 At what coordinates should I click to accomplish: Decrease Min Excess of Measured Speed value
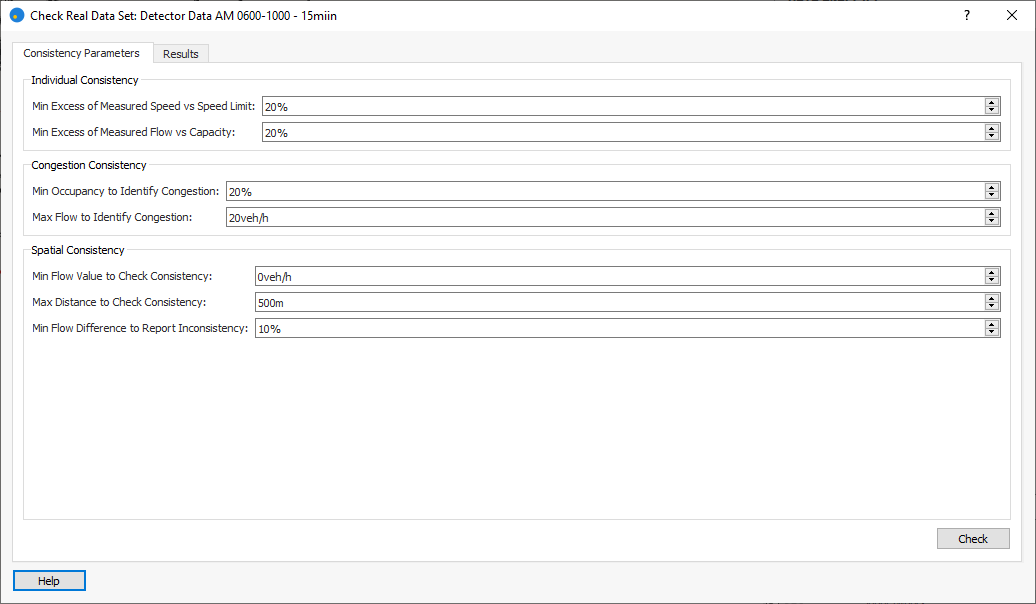991,110
